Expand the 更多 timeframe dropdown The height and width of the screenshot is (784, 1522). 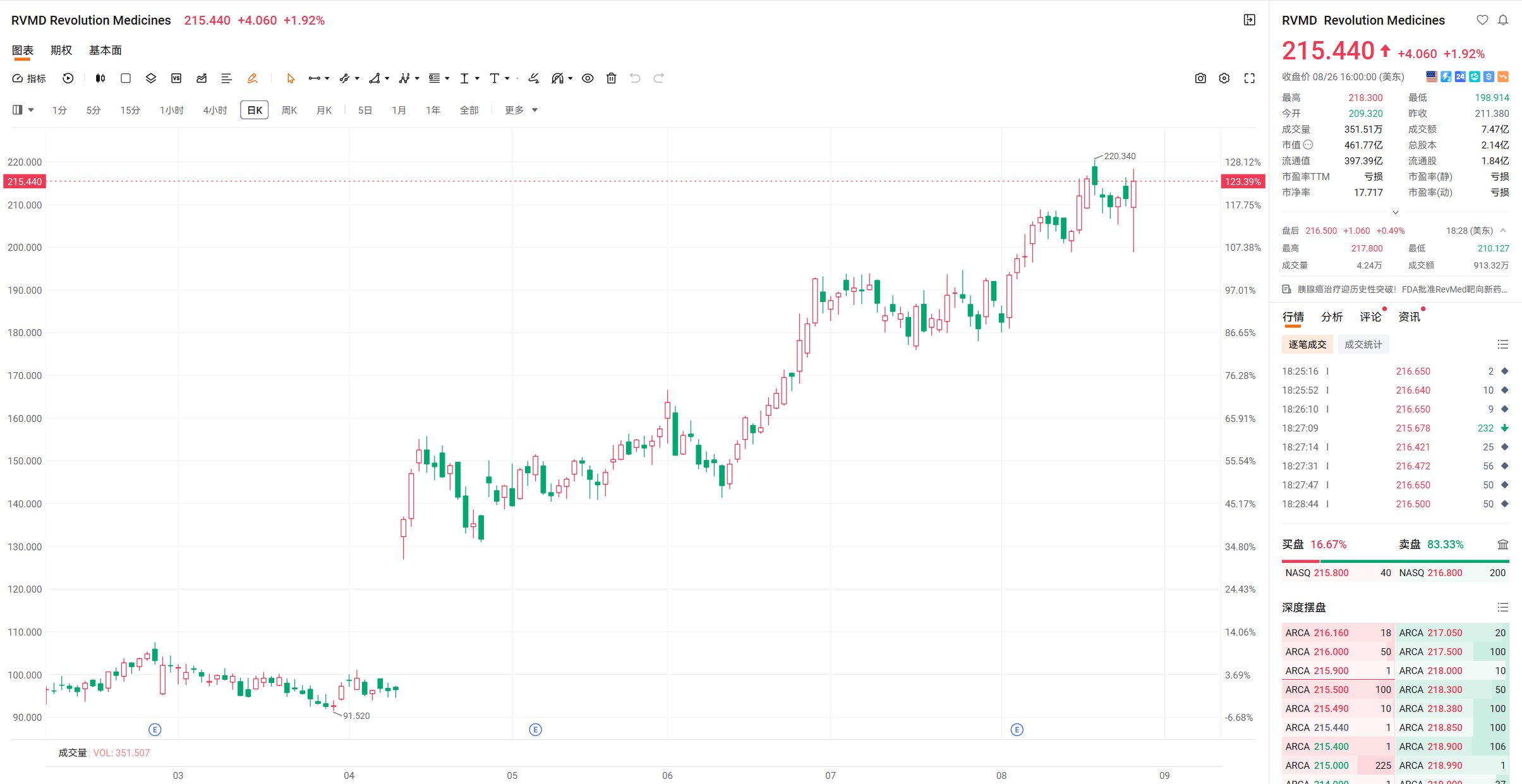pyautogui.click(x=521, y=110)
